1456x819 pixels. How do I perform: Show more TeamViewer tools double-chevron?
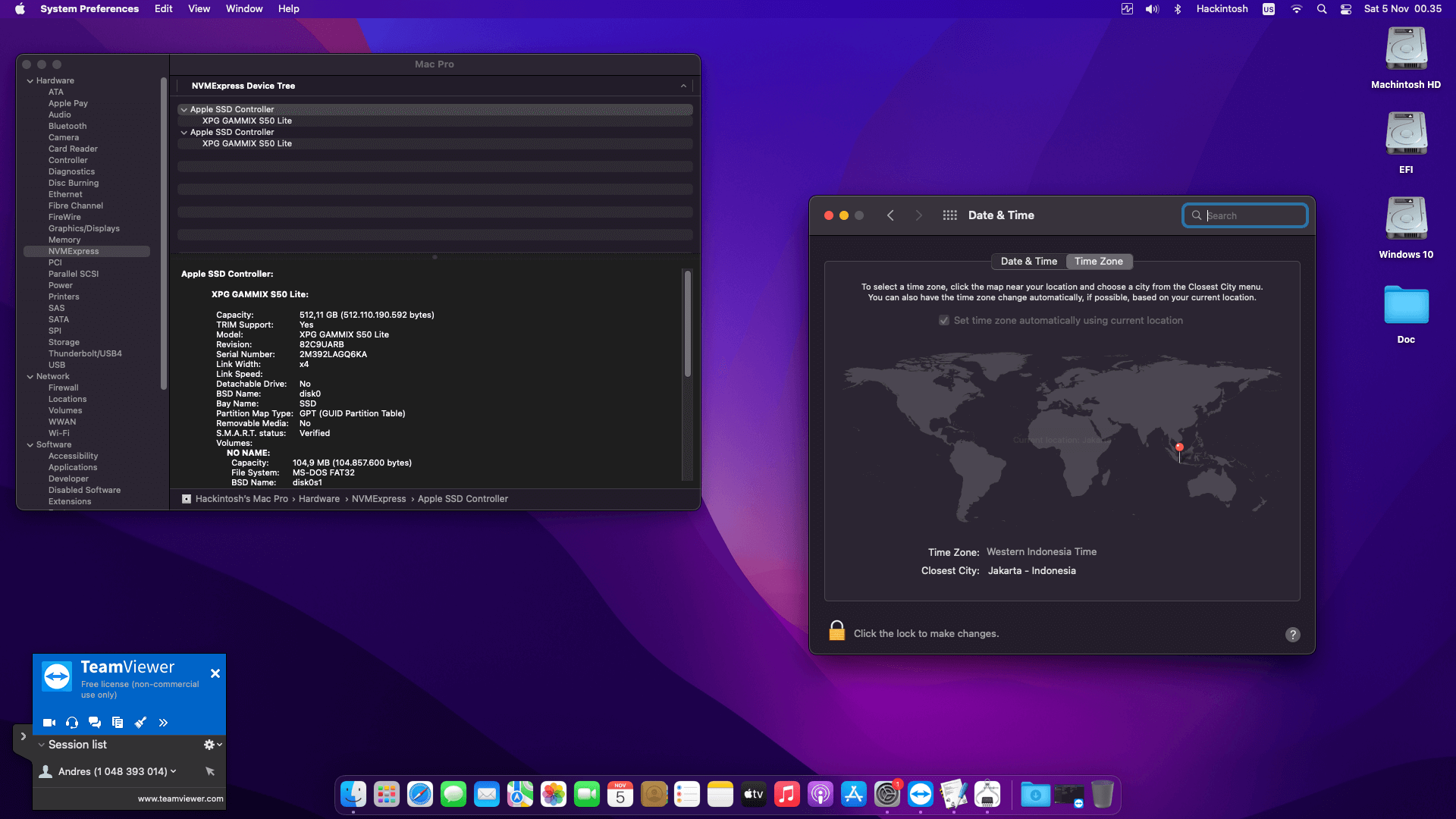tap(163, 723)
